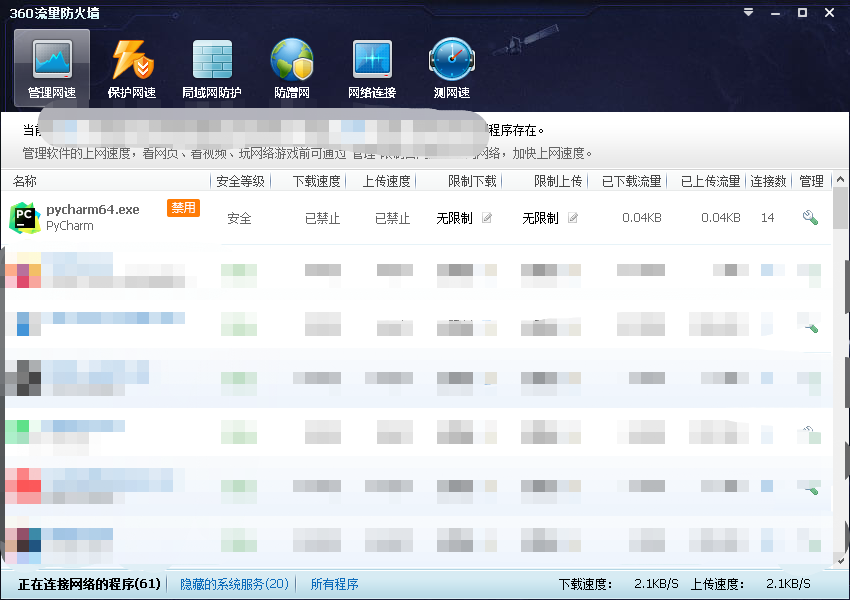Open the 保护网速 protect speed section

(x=132, y=68)
